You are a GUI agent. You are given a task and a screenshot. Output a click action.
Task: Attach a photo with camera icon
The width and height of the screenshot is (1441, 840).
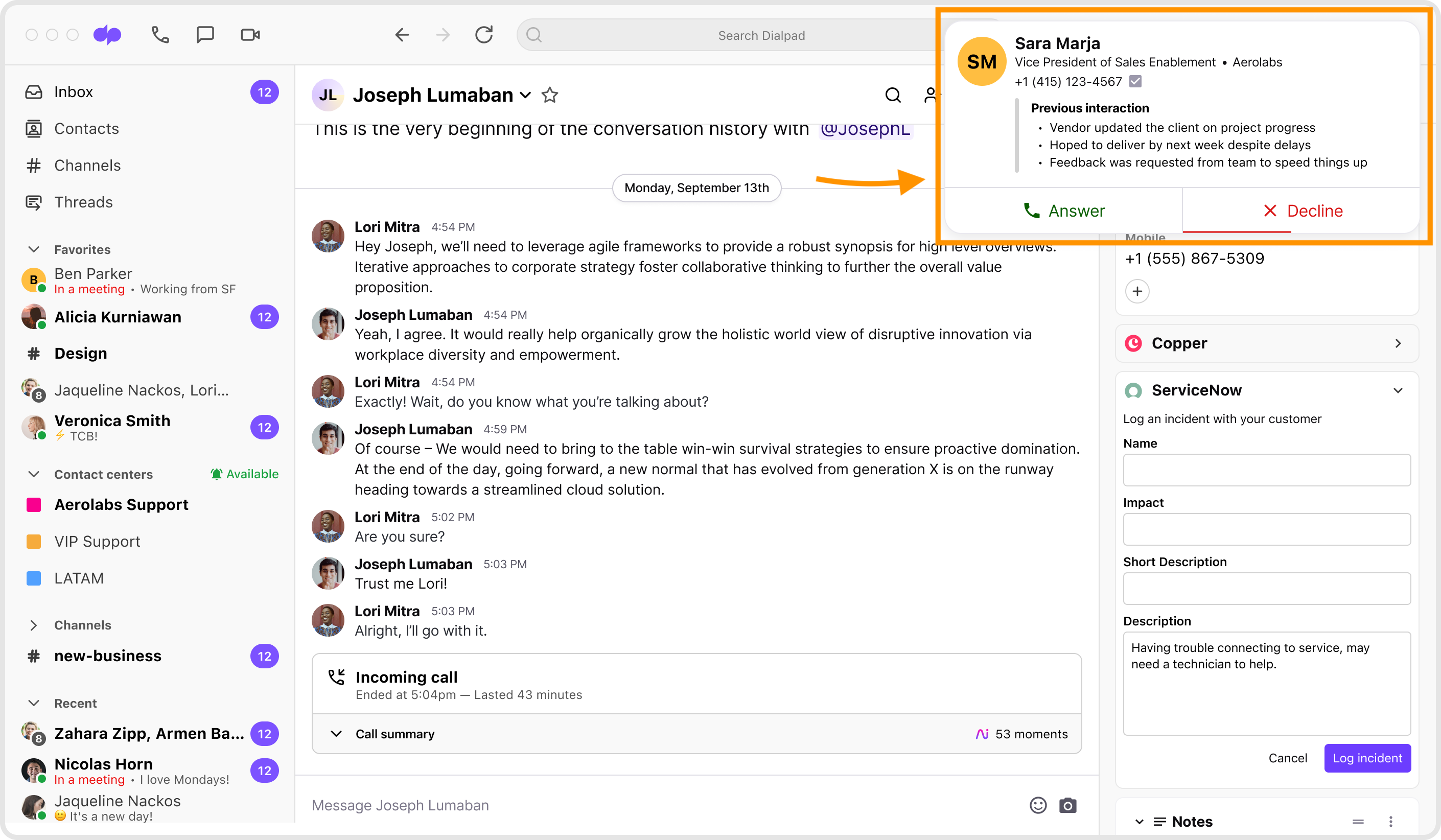[1067, 805]
